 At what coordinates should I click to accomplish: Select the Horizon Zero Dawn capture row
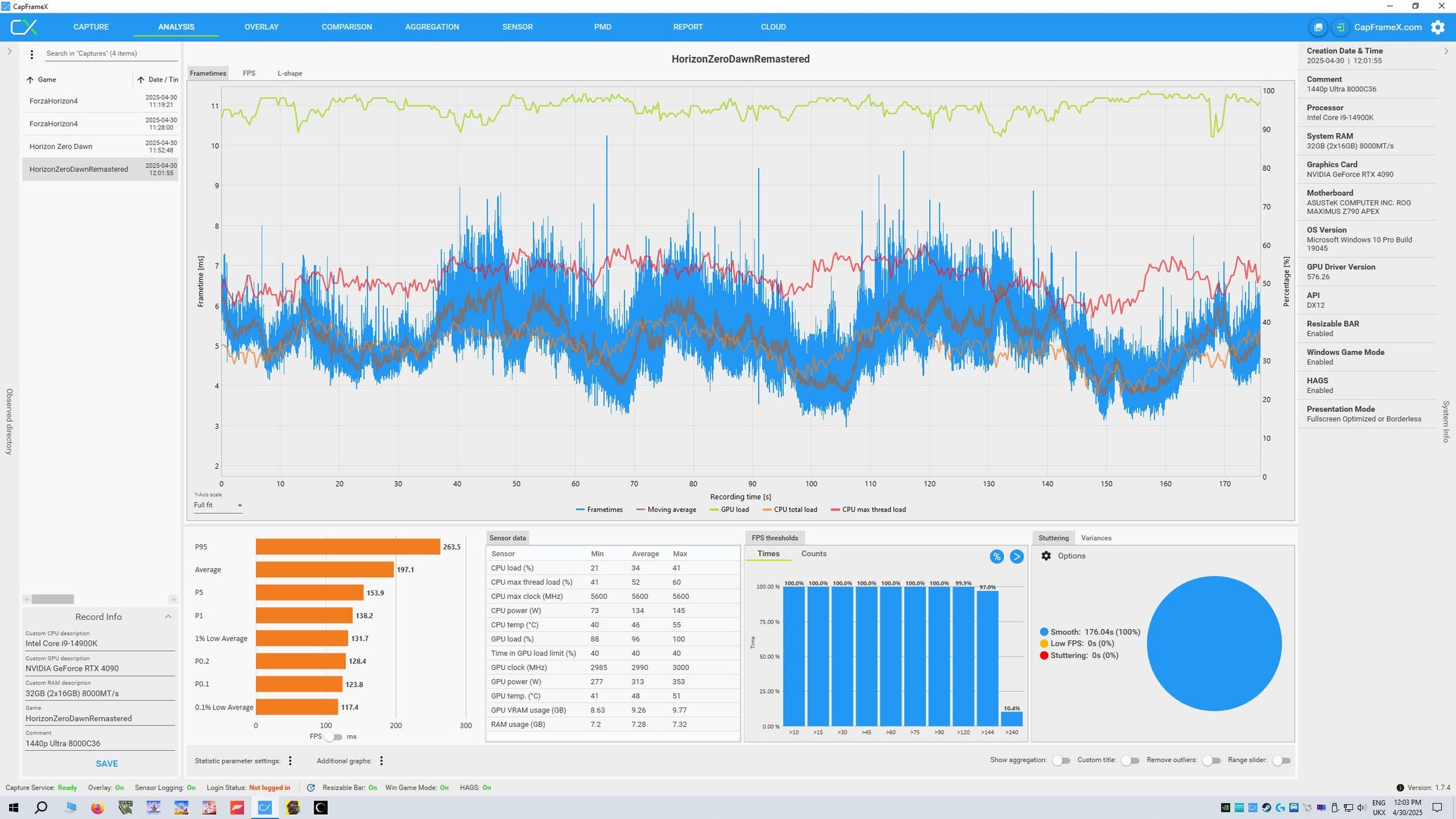coord(100,146)
